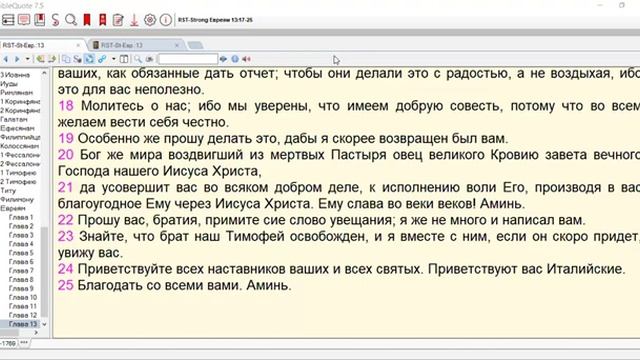Select book 'Филимону' in list
The width and height of the screenshot is (640, 360).
(17, 200)
